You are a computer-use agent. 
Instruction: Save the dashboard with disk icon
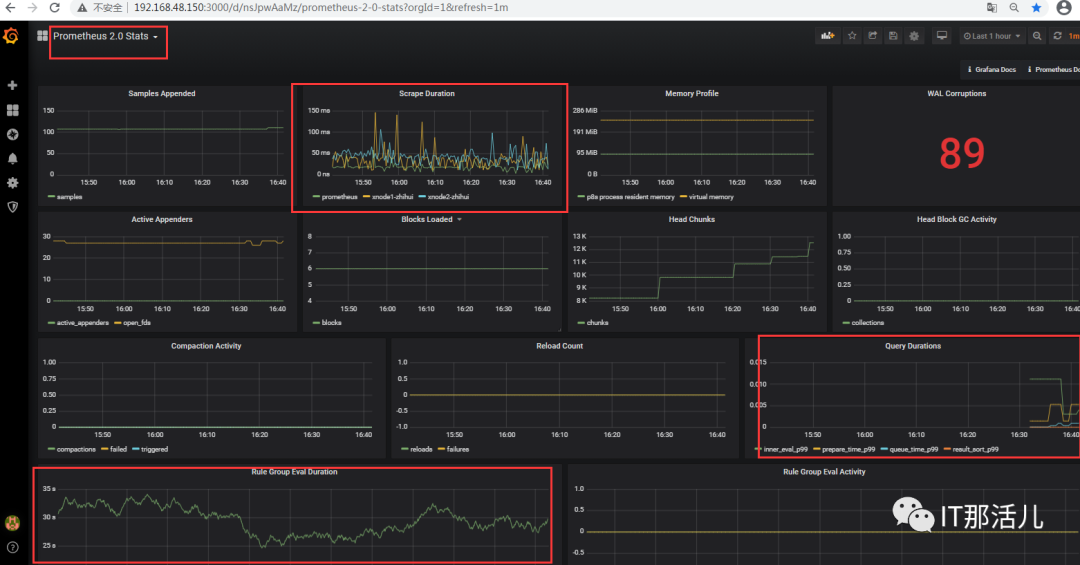pyautogui.click(x=893, y=36)
